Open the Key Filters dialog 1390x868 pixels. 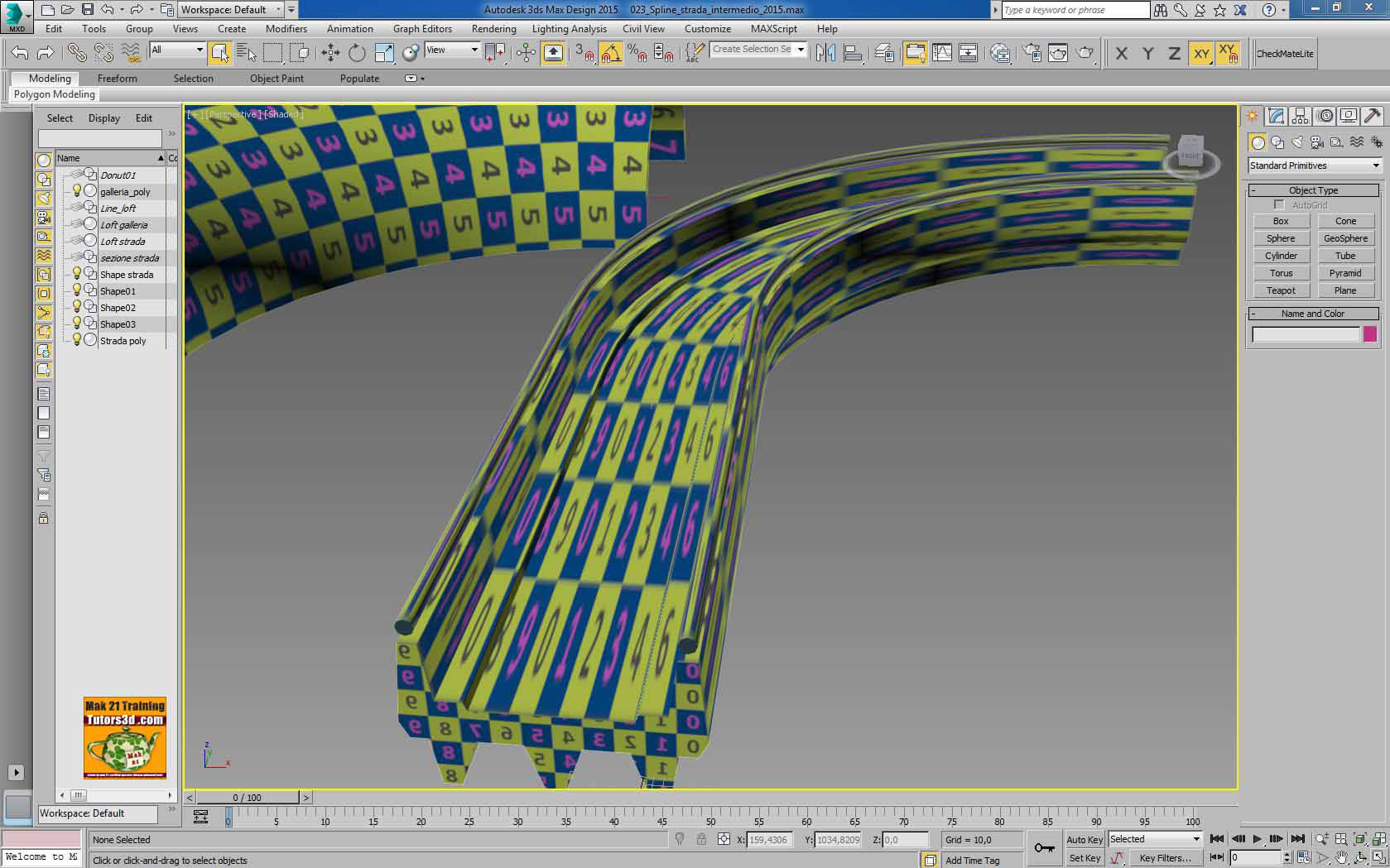pyautogui.click(x=1165, y=858)
